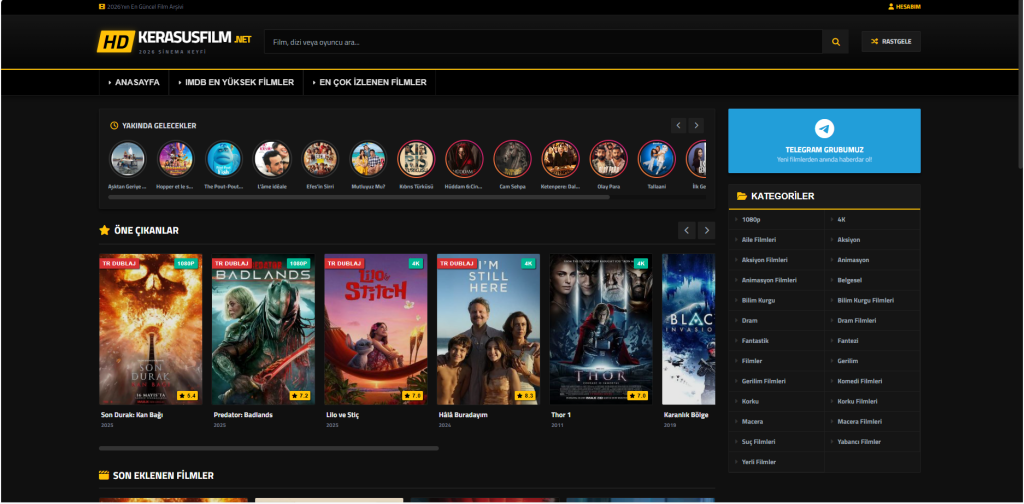Viewport: 1024px width, 504px height.
Task: Click the Predator: Badlands title text
Action: point(243,415)
